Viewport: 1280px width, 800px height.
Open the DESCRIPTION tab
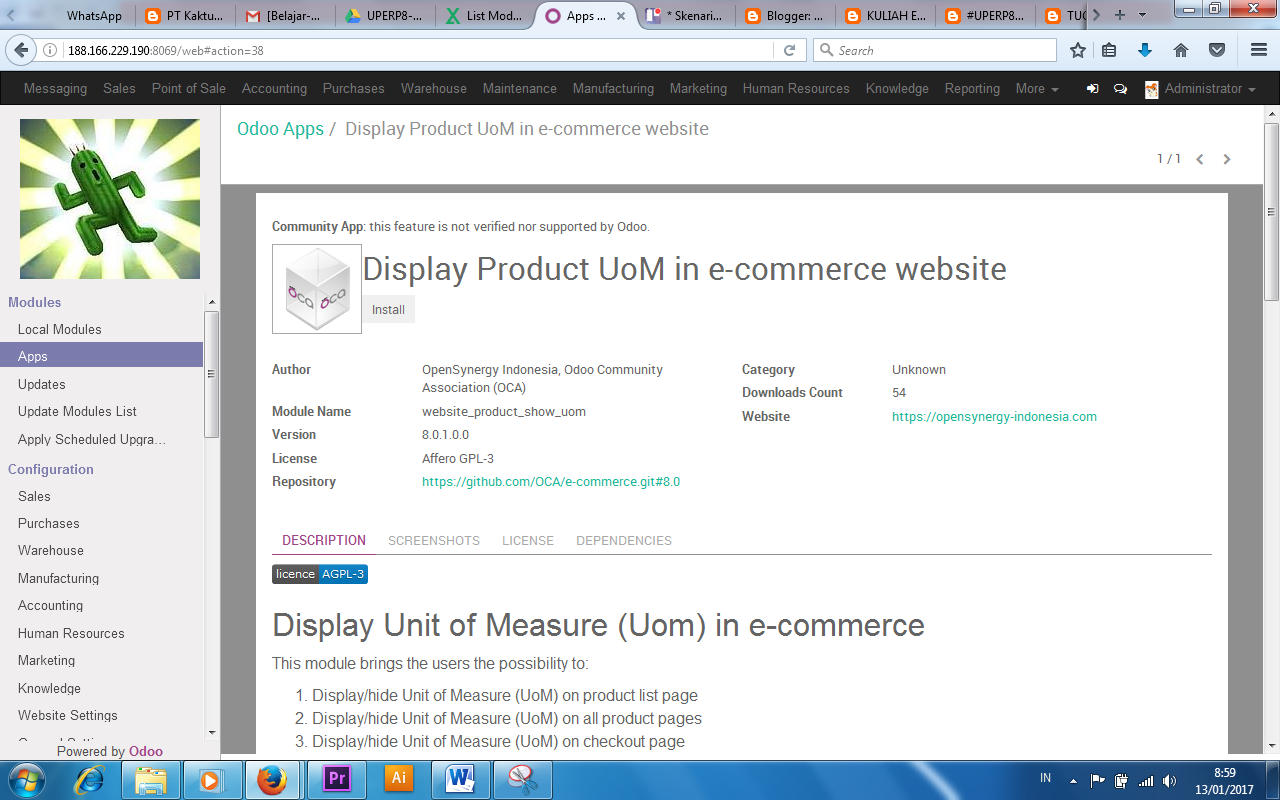pos(324,540)
